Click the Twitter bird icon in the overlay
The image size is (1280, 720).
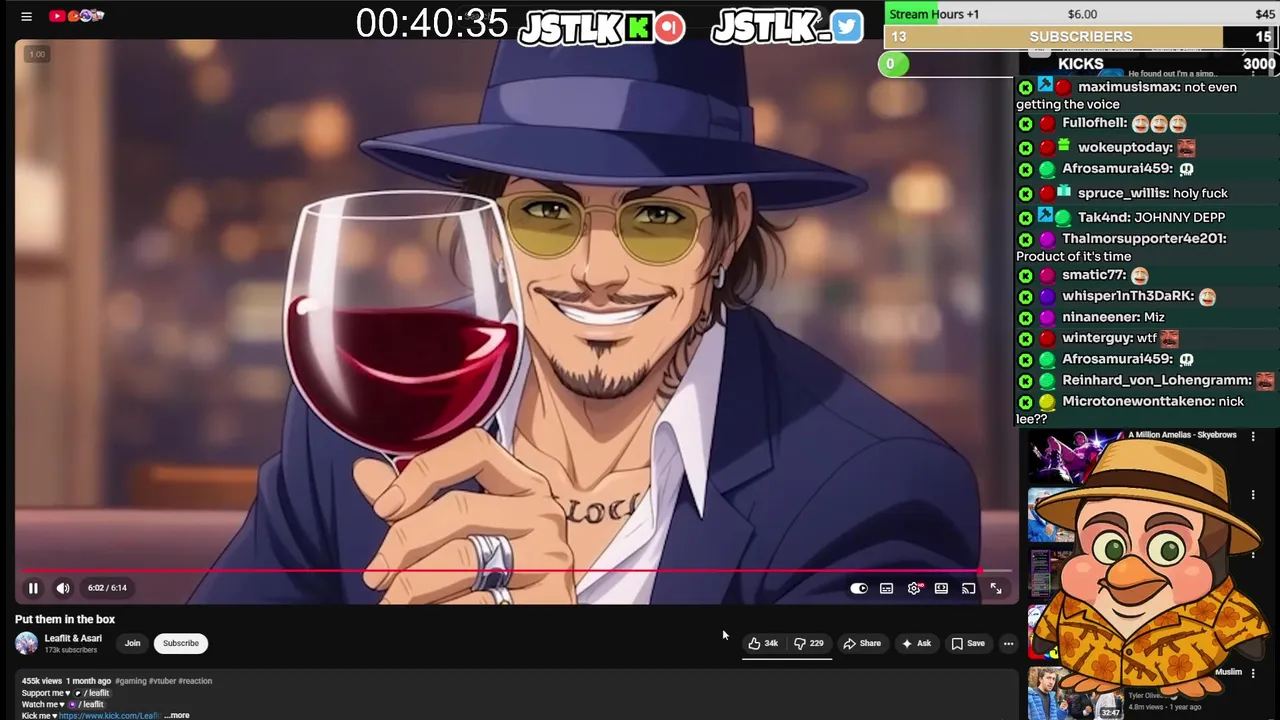coord(847,27)
